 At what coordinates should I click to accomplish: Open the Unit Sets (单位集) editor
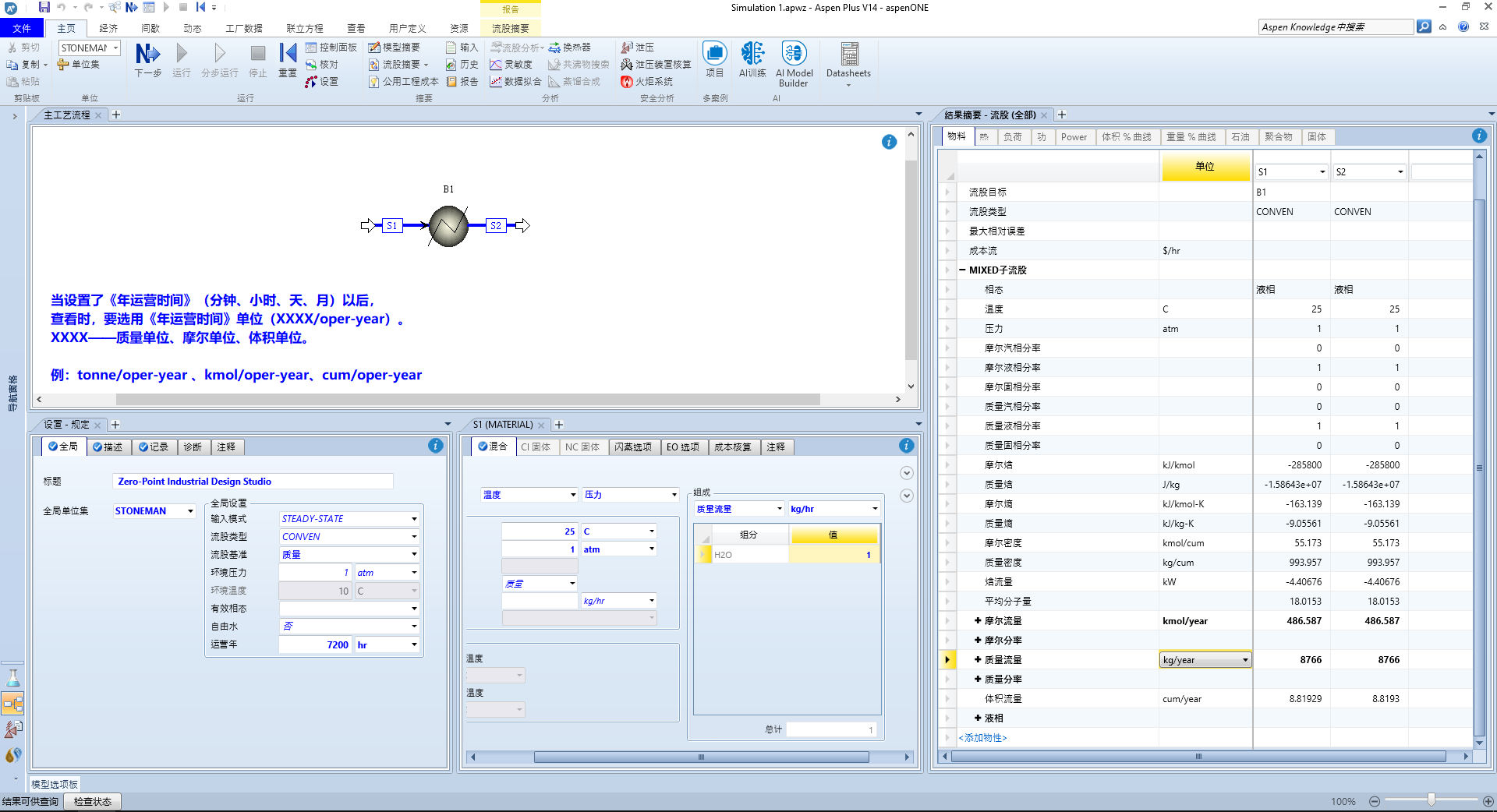pos(78,65)
